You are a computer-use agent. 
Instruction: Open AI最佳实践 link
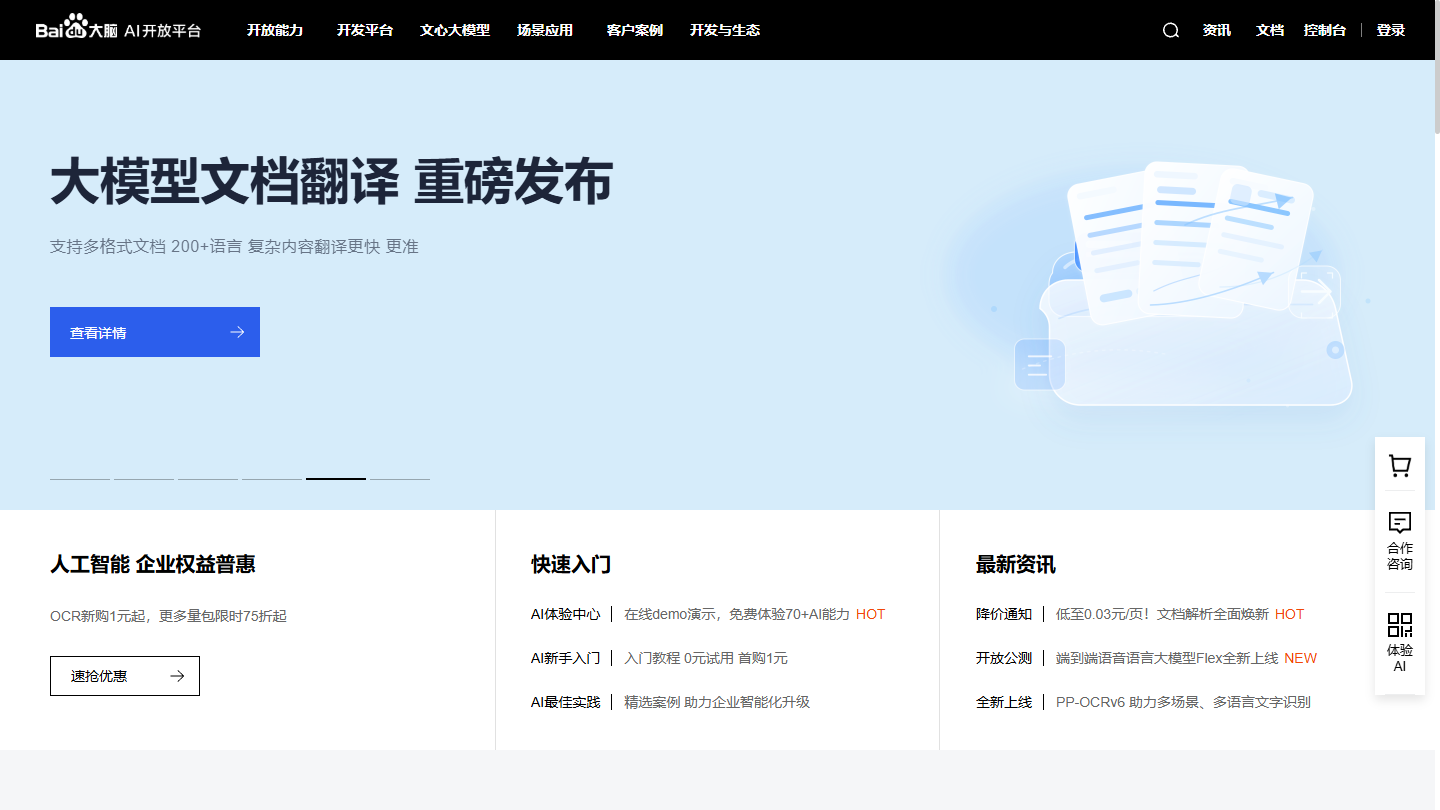[566, 702]
